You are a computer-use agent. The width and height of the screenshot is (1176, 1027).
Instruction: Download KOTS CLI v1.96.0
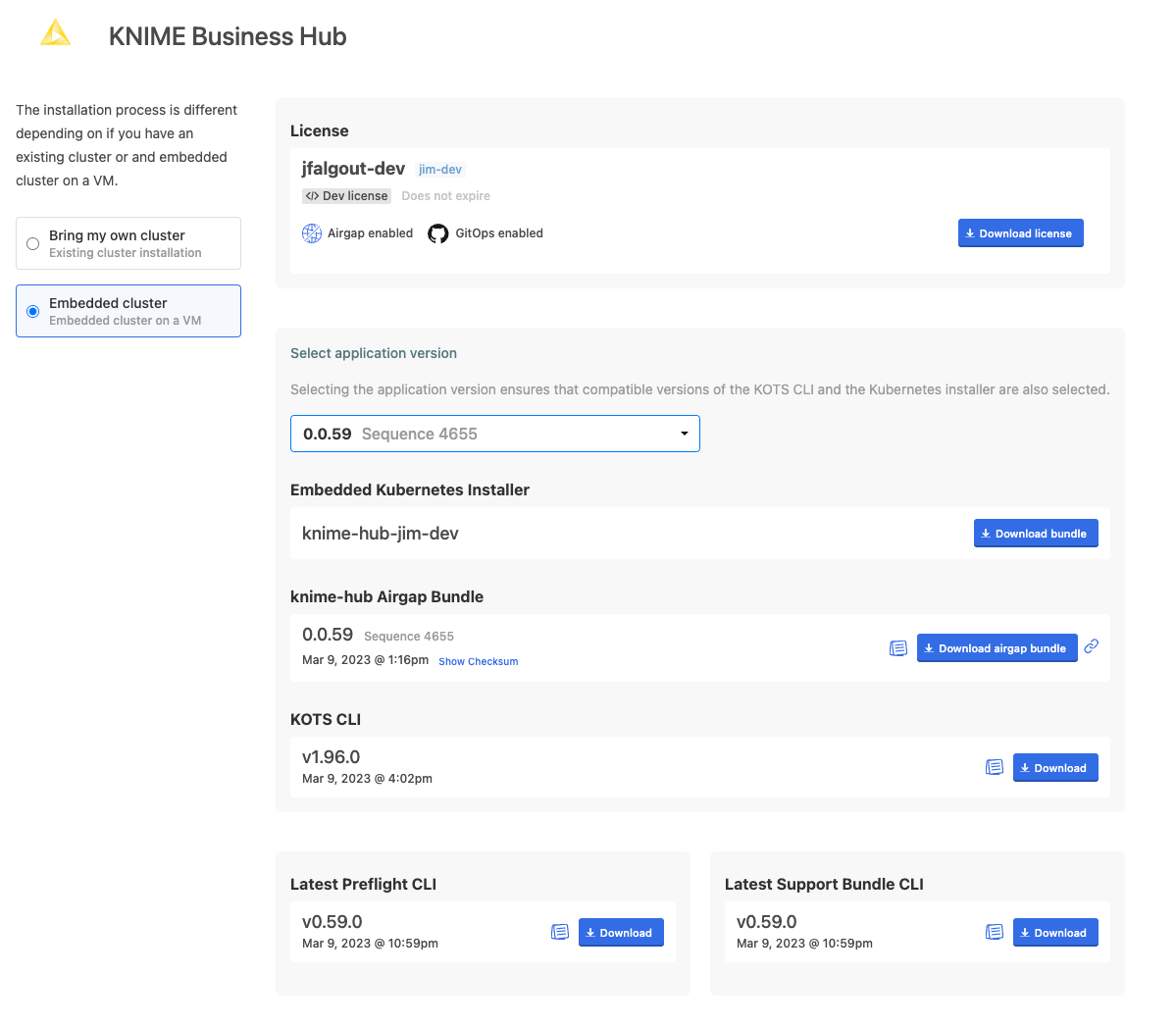point(1054,768)
